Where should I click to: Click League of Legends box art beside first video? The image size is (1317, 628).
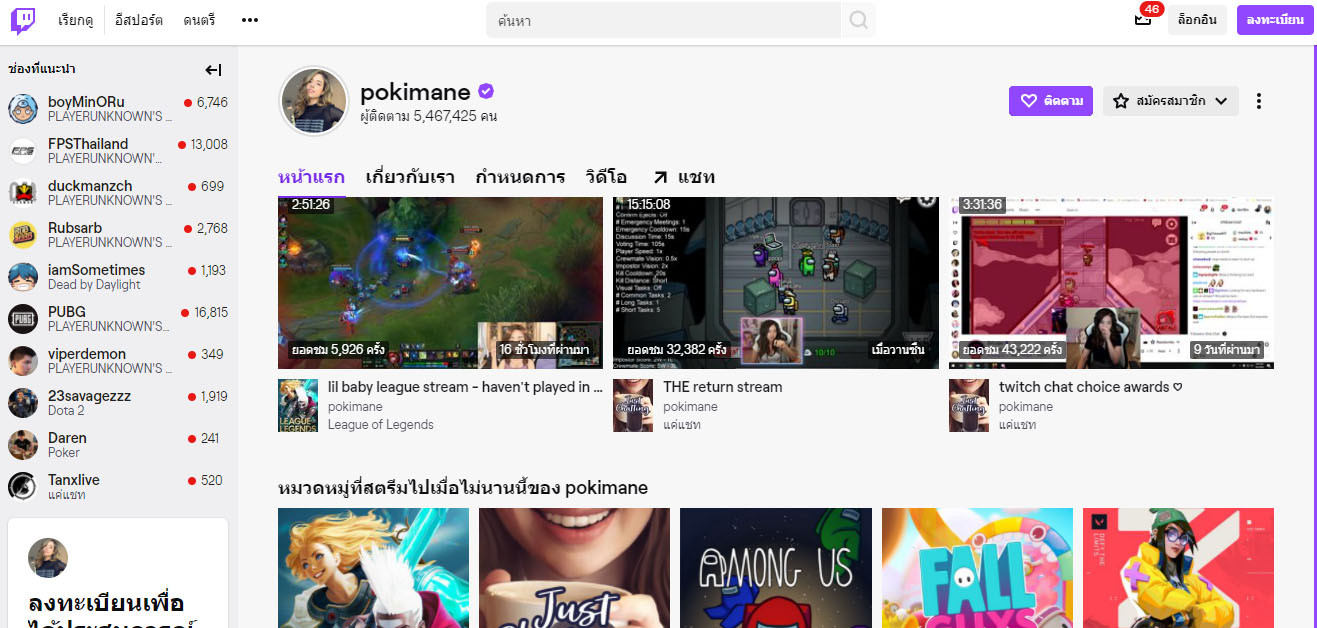[298, 405]
